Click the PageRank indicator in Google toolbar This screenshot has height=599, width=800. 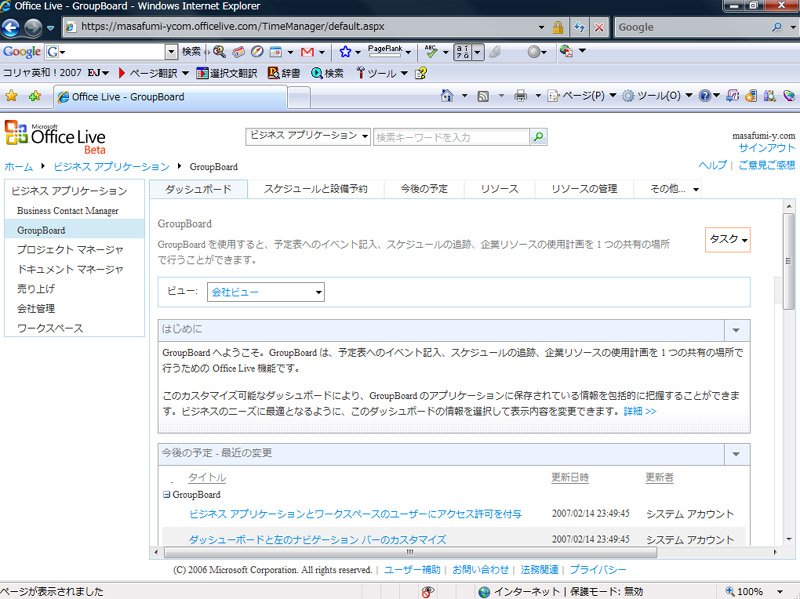tap(386, 51)
